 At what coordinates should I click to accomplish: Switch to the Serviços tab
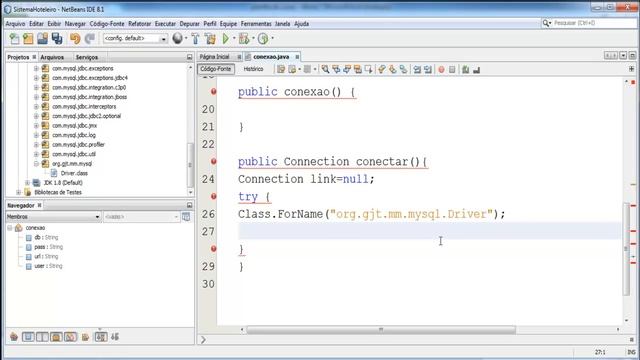(x=87, y=57)
